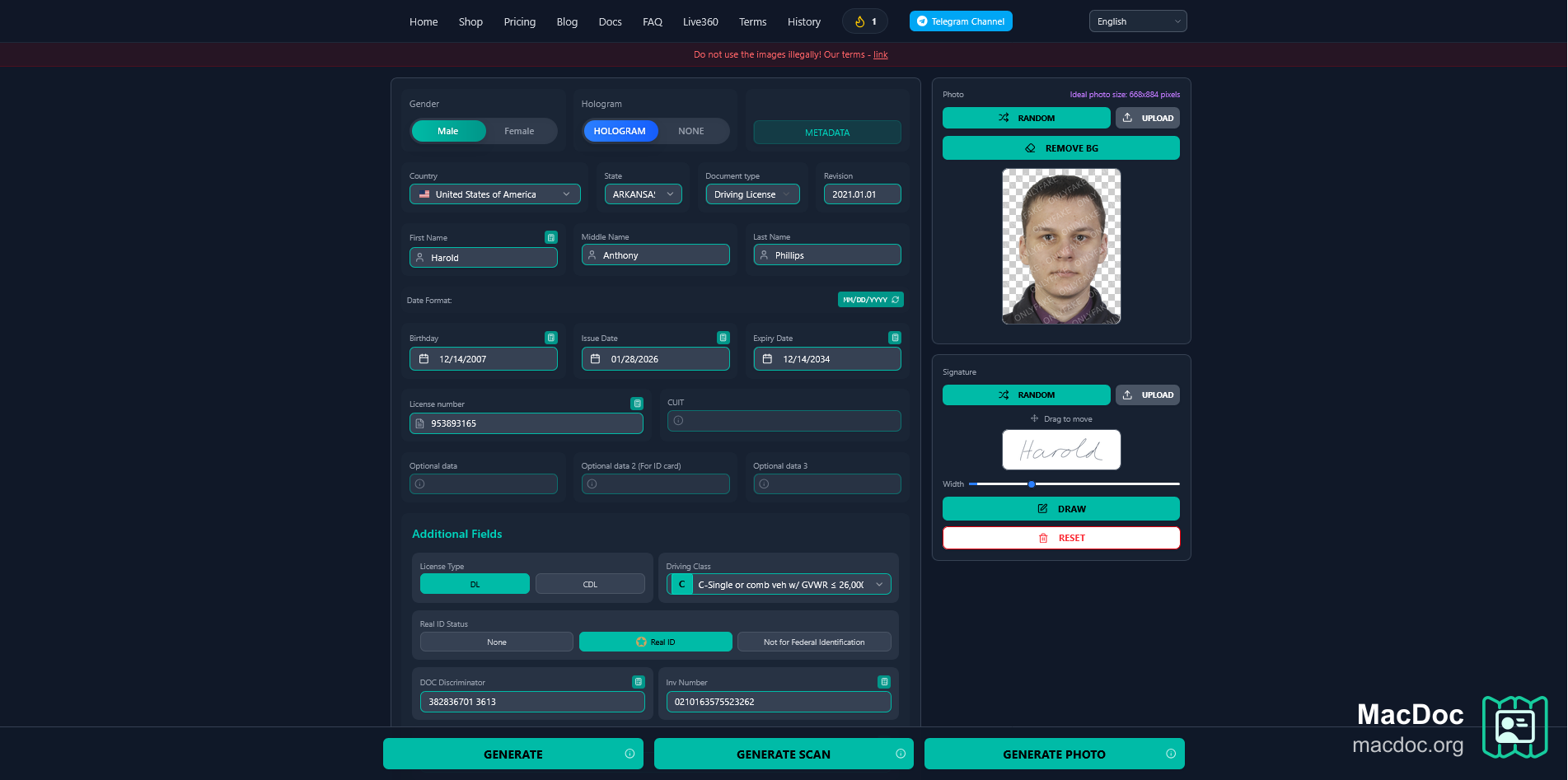This screenshot has height=780, width=1568.
Task: Click the flame credits icon in navbar
Action: click(x=859, y=21)
